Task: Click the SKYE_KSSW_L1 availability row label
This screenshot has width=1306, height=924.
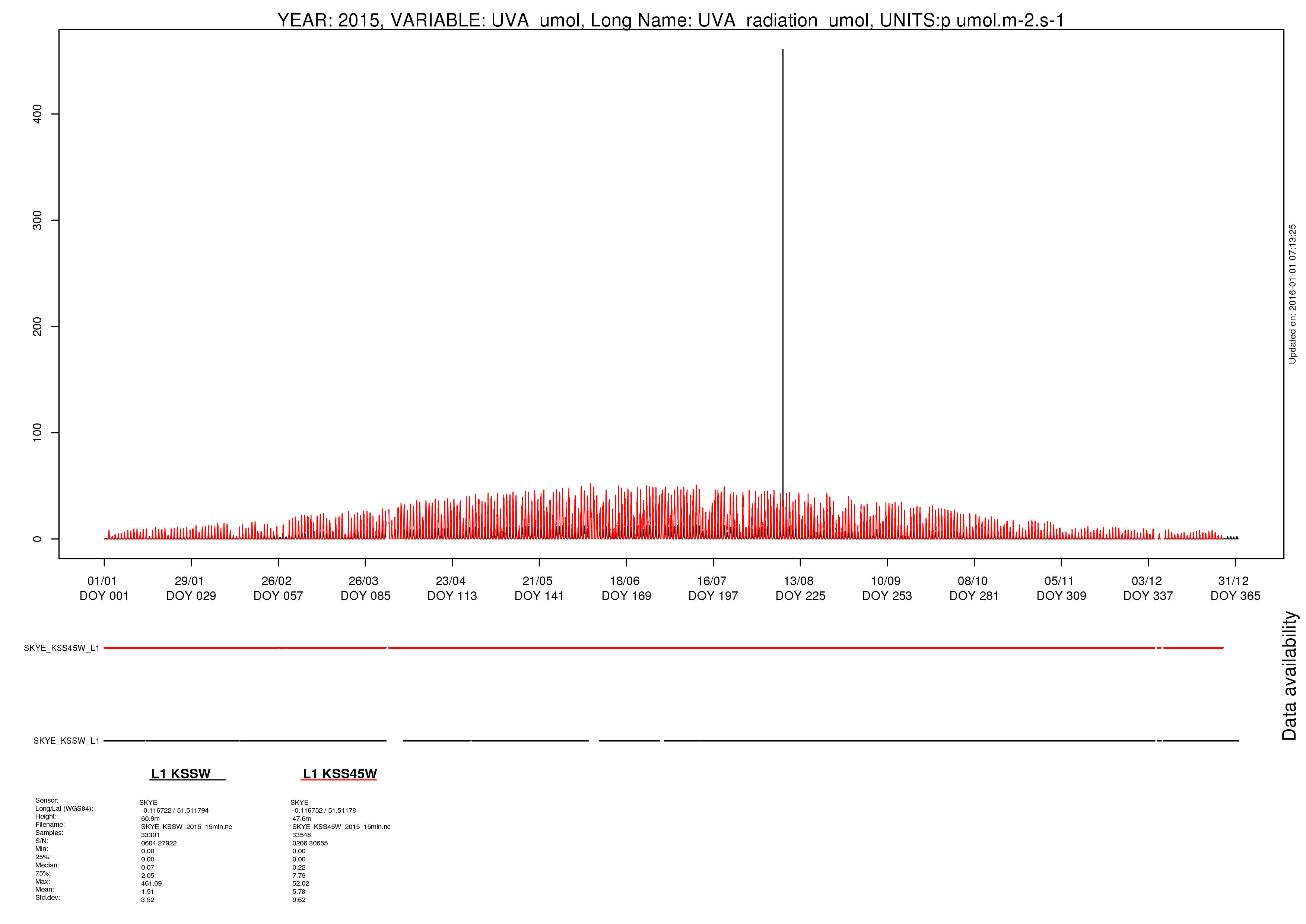Action: coord(67,741)
